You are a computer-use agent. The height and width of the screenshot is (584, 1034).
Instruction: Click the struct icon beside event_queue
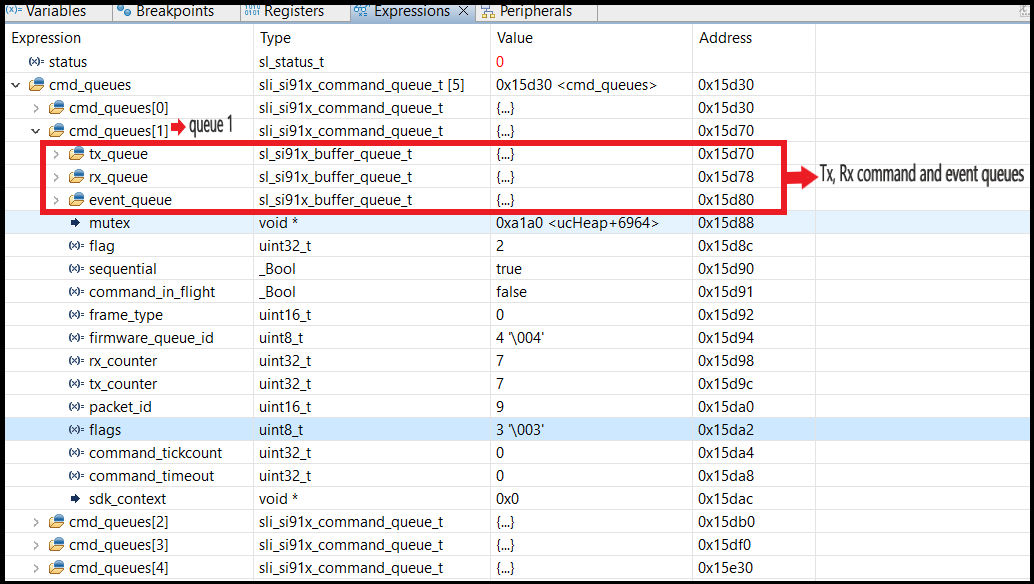79,199
